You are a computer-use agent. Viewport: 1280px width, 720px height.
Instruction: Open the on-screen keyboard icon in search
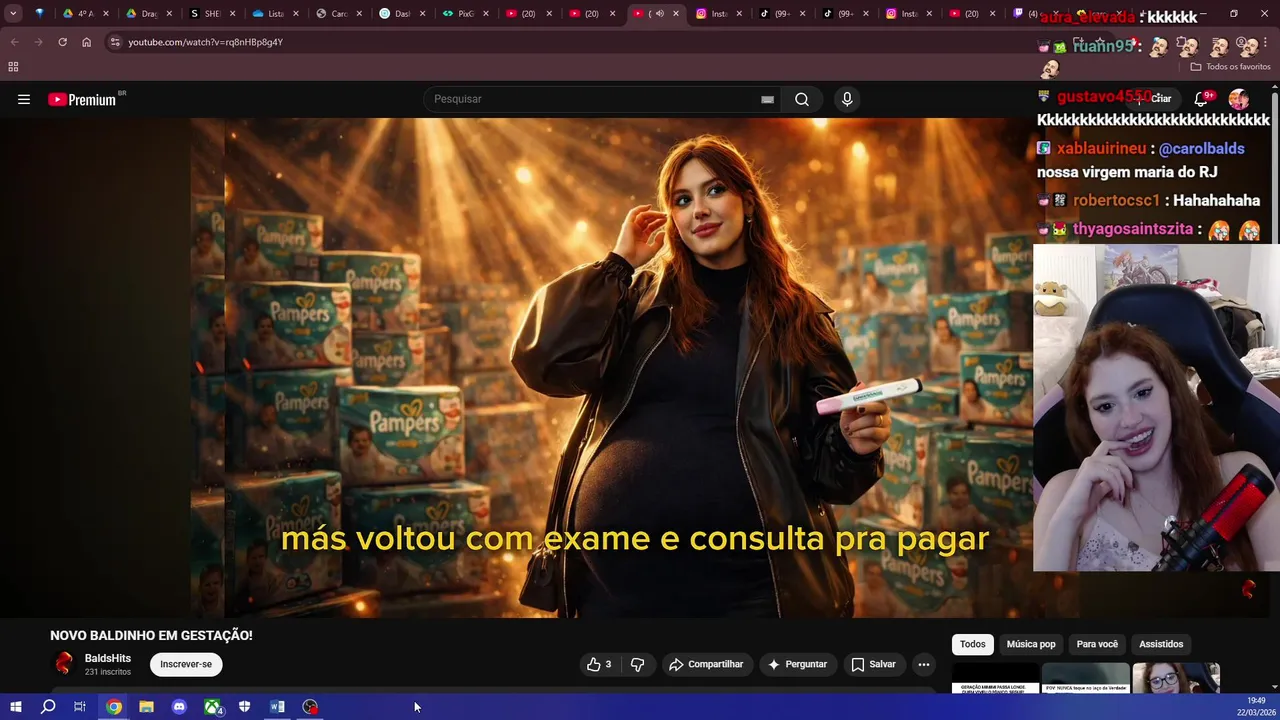(x=767, y=99)
